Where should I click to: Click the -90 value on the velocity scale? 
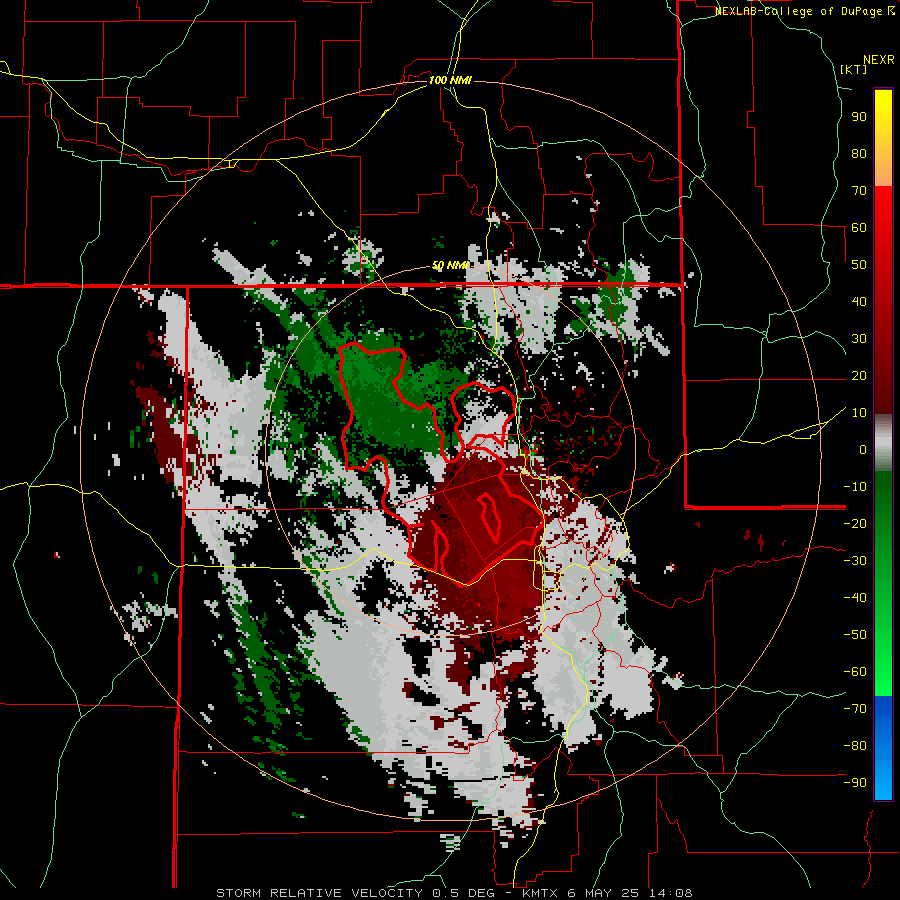pos(855,783)
